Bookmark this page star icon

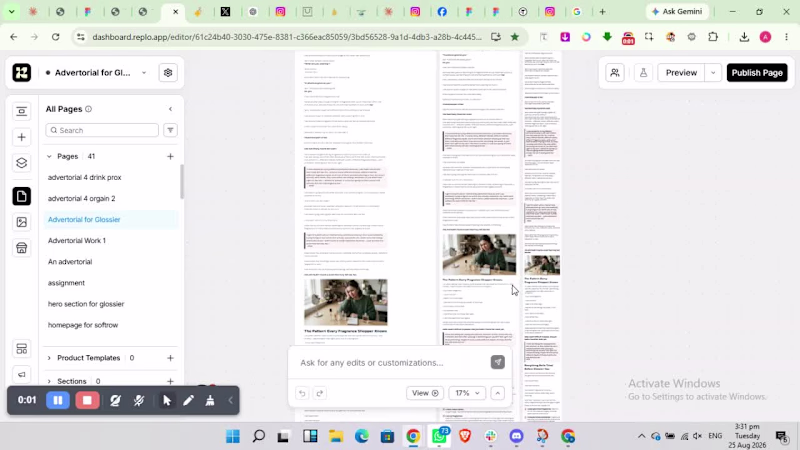click(x=515, y=37)
